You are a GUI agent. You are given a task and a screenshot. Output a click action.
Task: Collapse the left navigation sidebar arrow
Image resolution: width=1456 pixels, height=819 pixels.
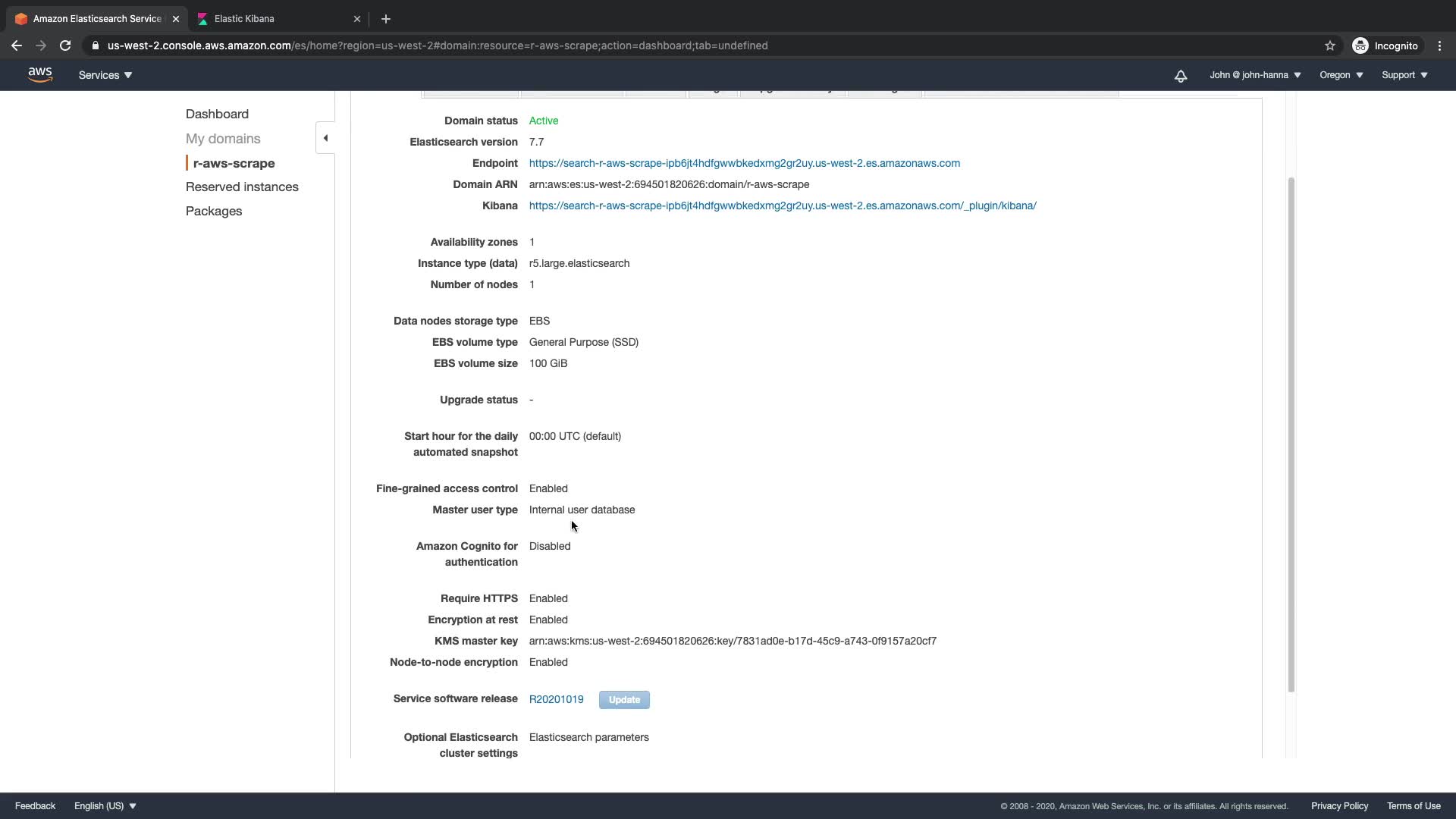point(325,138)
